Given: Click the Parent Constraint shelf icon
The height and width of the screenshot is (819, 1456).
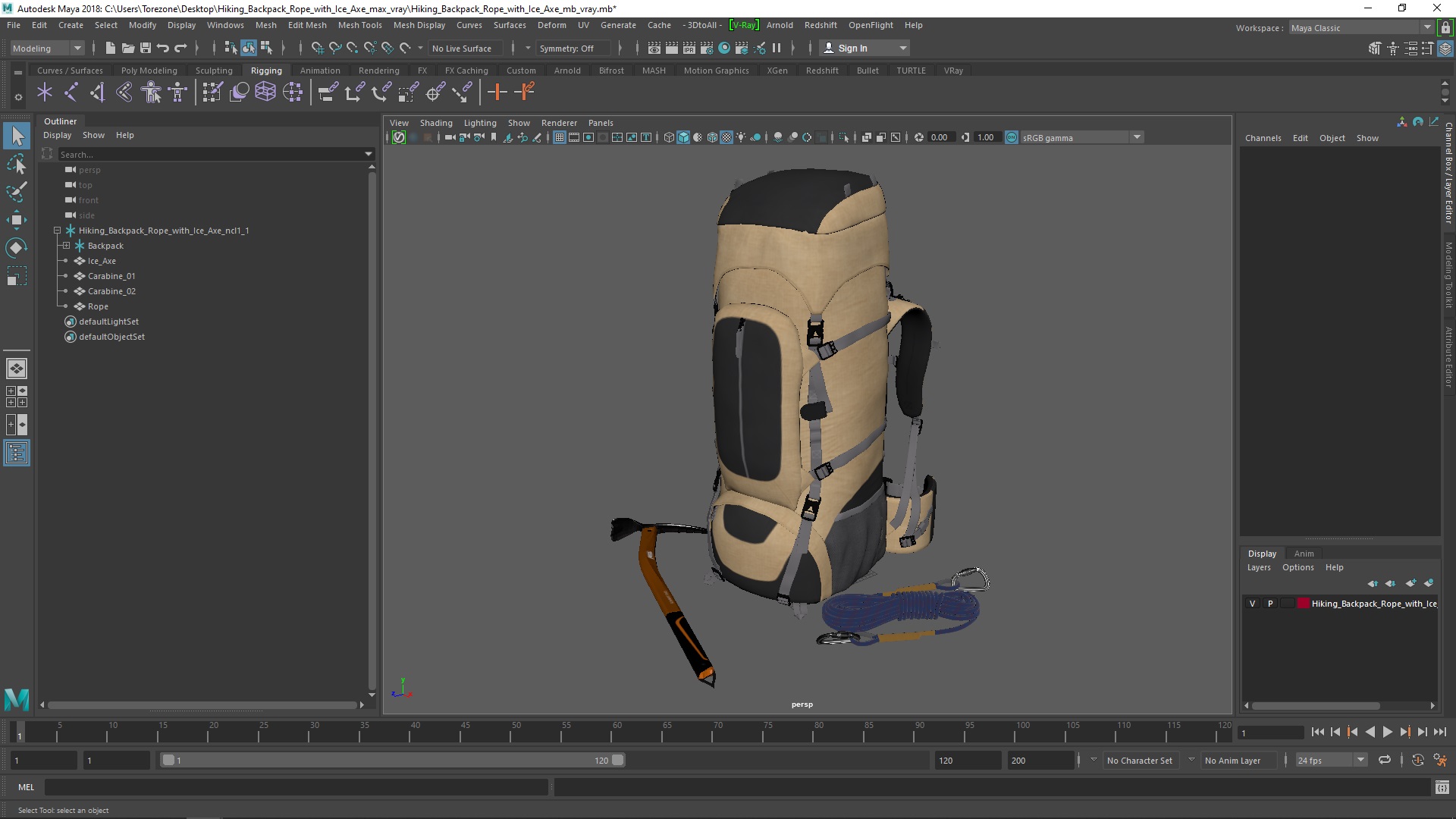Looking at the screenshot, I should [x=328, y=93].
